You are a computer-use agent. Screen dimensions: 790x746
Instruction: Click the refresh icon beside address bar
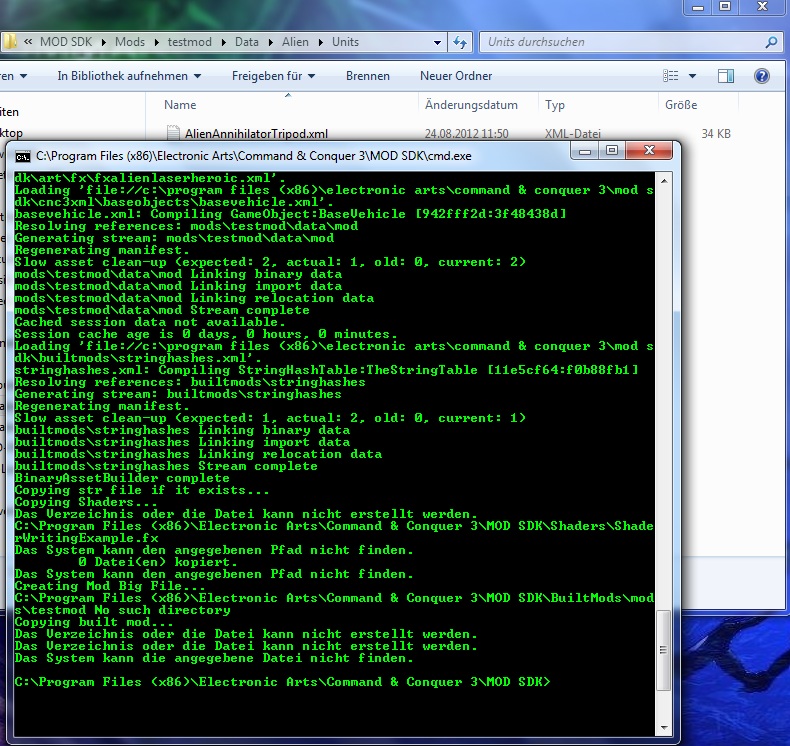[460, 43]
